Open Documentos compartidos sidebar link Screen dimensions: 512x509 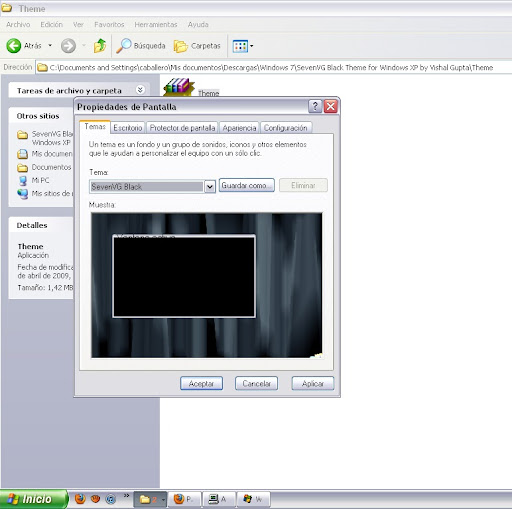pos(44,167)
